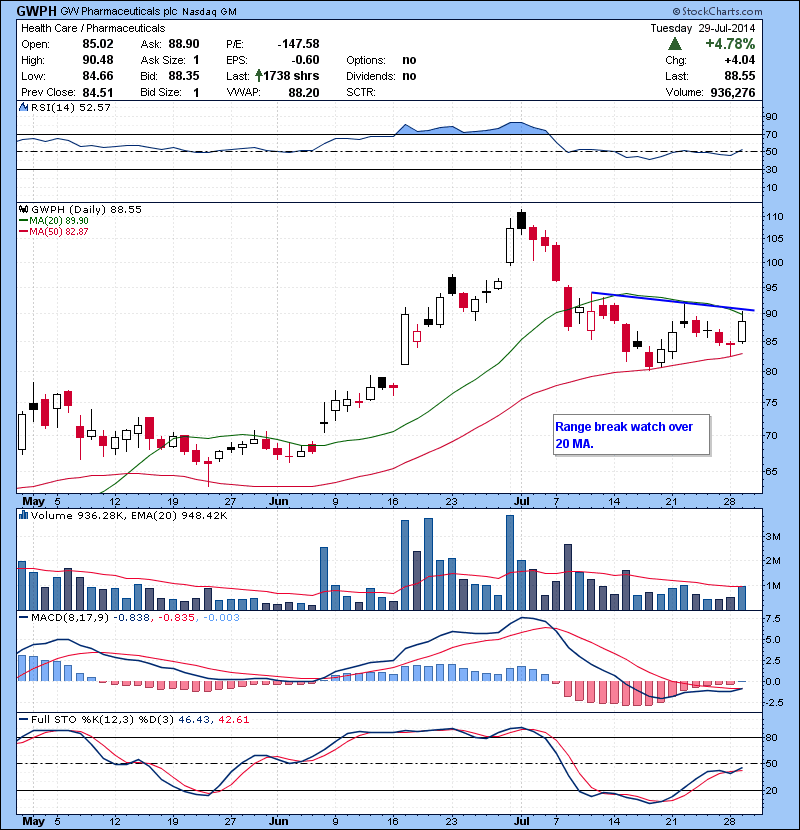Click the Tuesday 29-Jul-2014 date
Image resolution: width=800 pixels, height=830 pixels.
703,28
